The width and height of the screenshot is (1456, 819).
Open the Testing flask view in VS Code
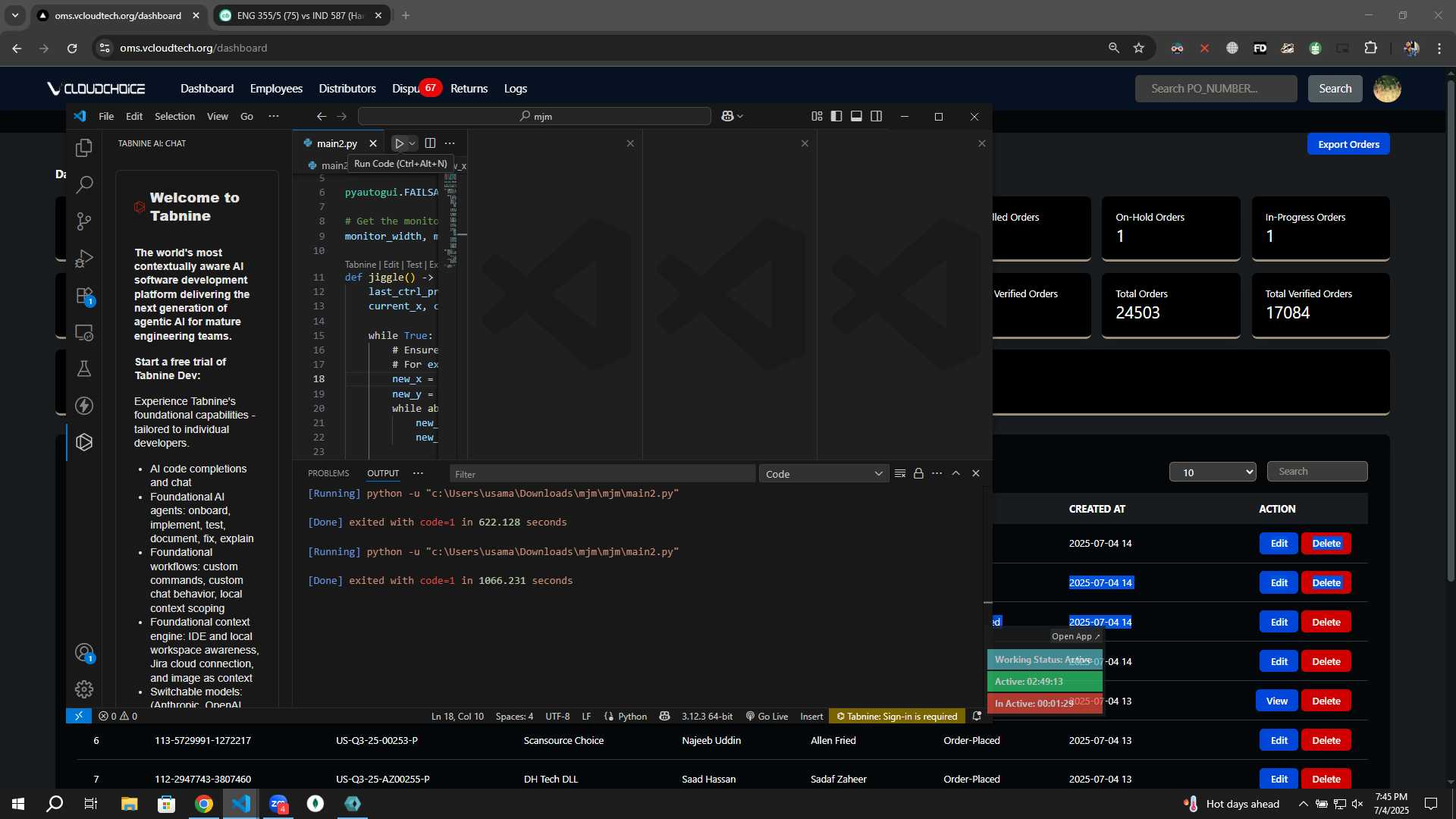click(84, 369)
